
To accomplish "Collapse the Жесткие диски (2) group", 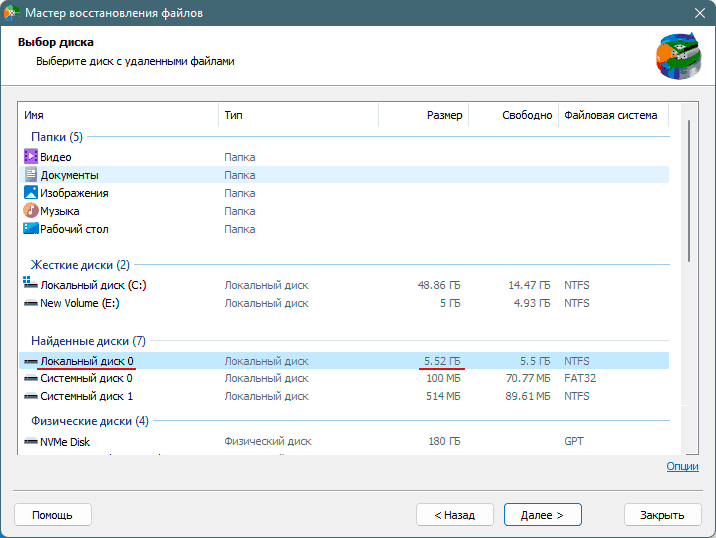I will pos(80,265).
